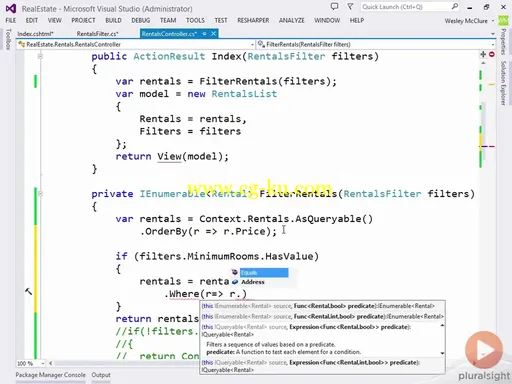Screen dimensions: 512x384
Task: Open the DEBUG menu
Action: coord(141,20)
